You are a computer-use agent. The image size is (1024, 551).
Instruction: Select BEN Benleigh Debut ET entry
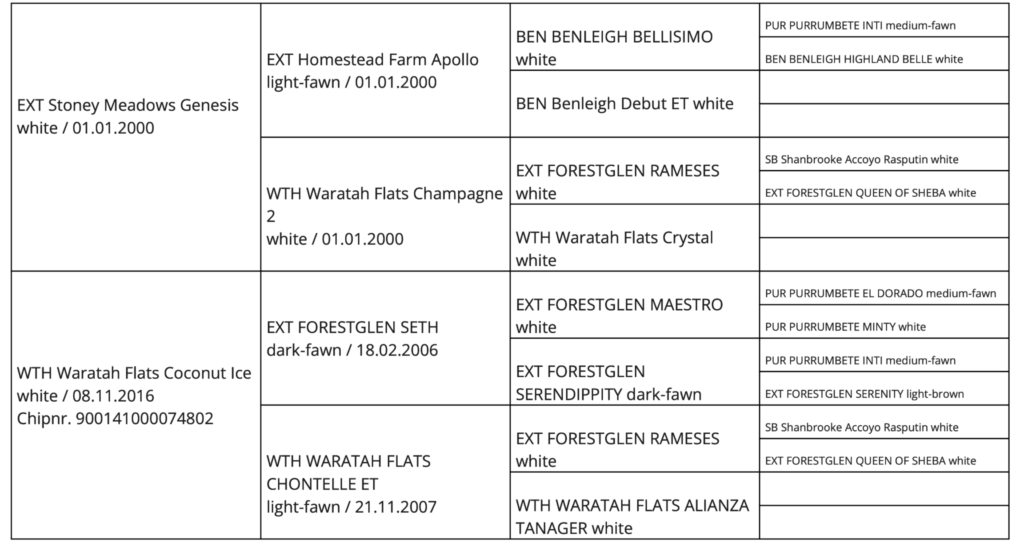pos(624,103)
